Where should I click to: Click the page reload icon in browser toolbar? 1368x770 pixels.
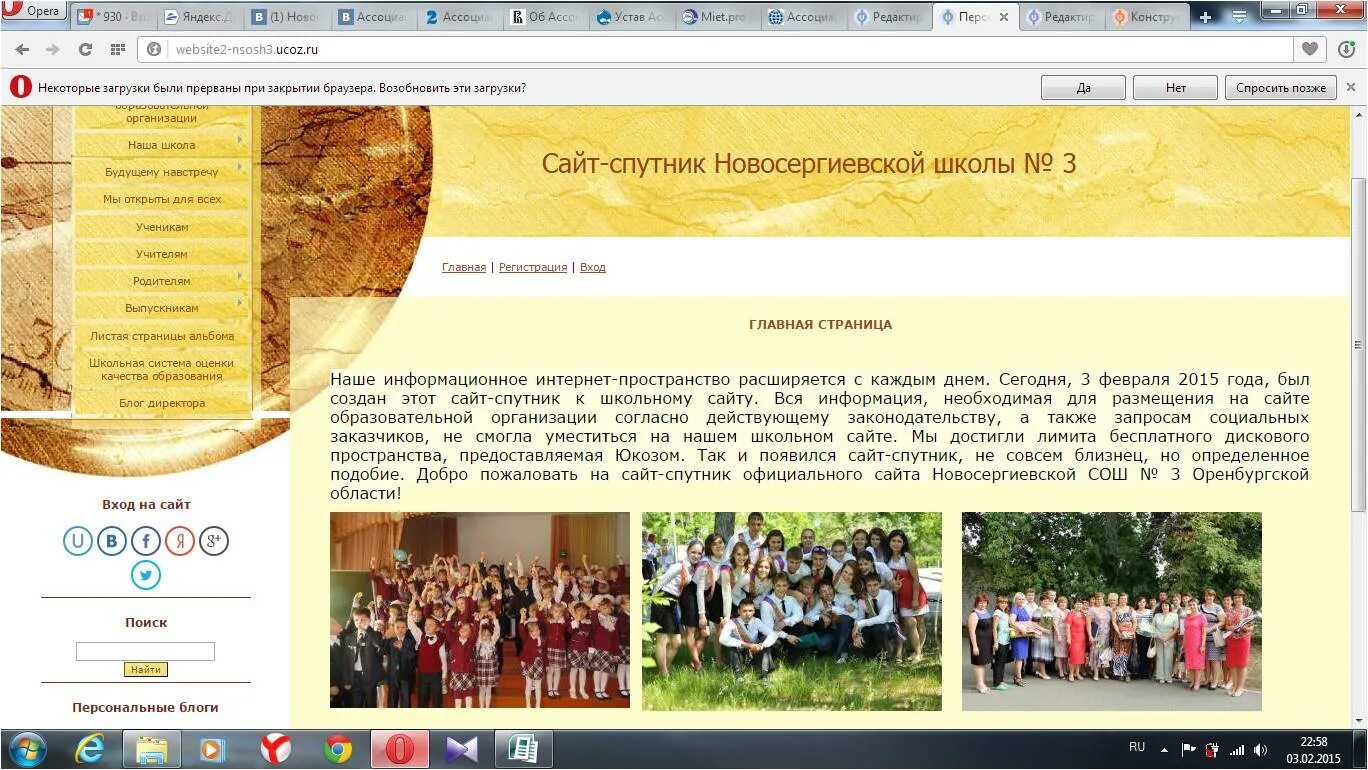88,47
